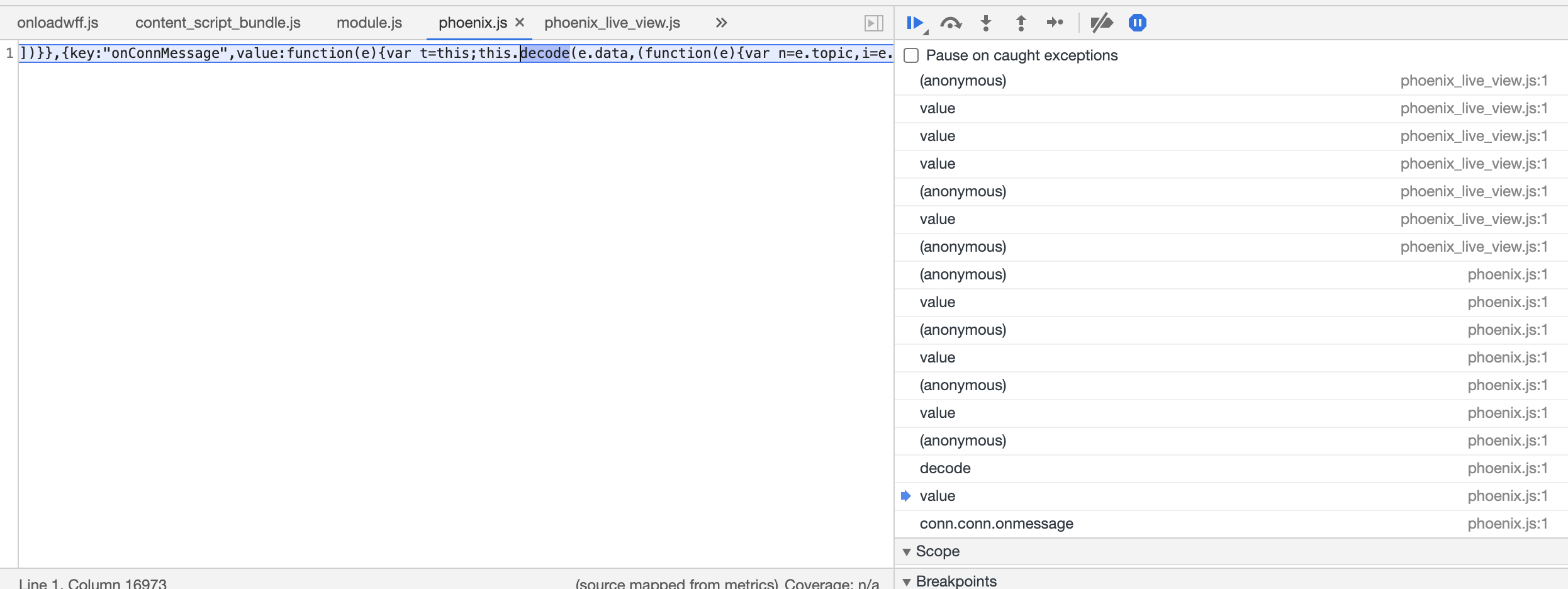The width and height of the screenshot is (1568, 589).
Task: Click the Step arrow icon
Action: coord(1055,23)
